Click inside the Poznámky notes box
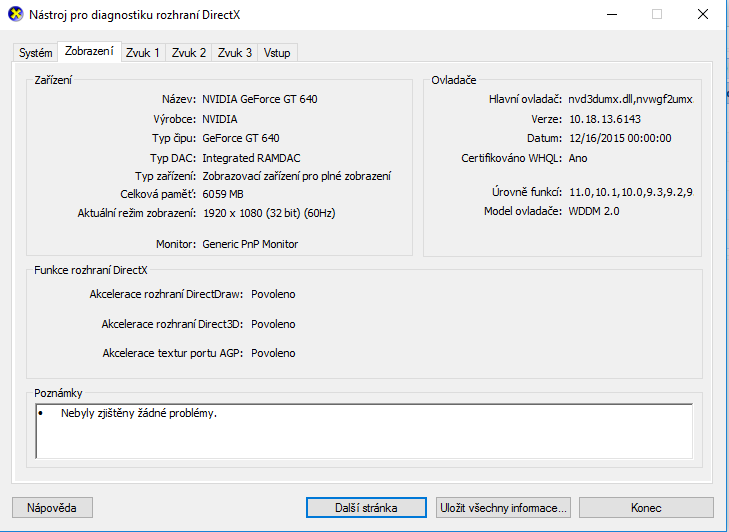The image size is (729, 532). pyautogui.click(x=363, y=430)
